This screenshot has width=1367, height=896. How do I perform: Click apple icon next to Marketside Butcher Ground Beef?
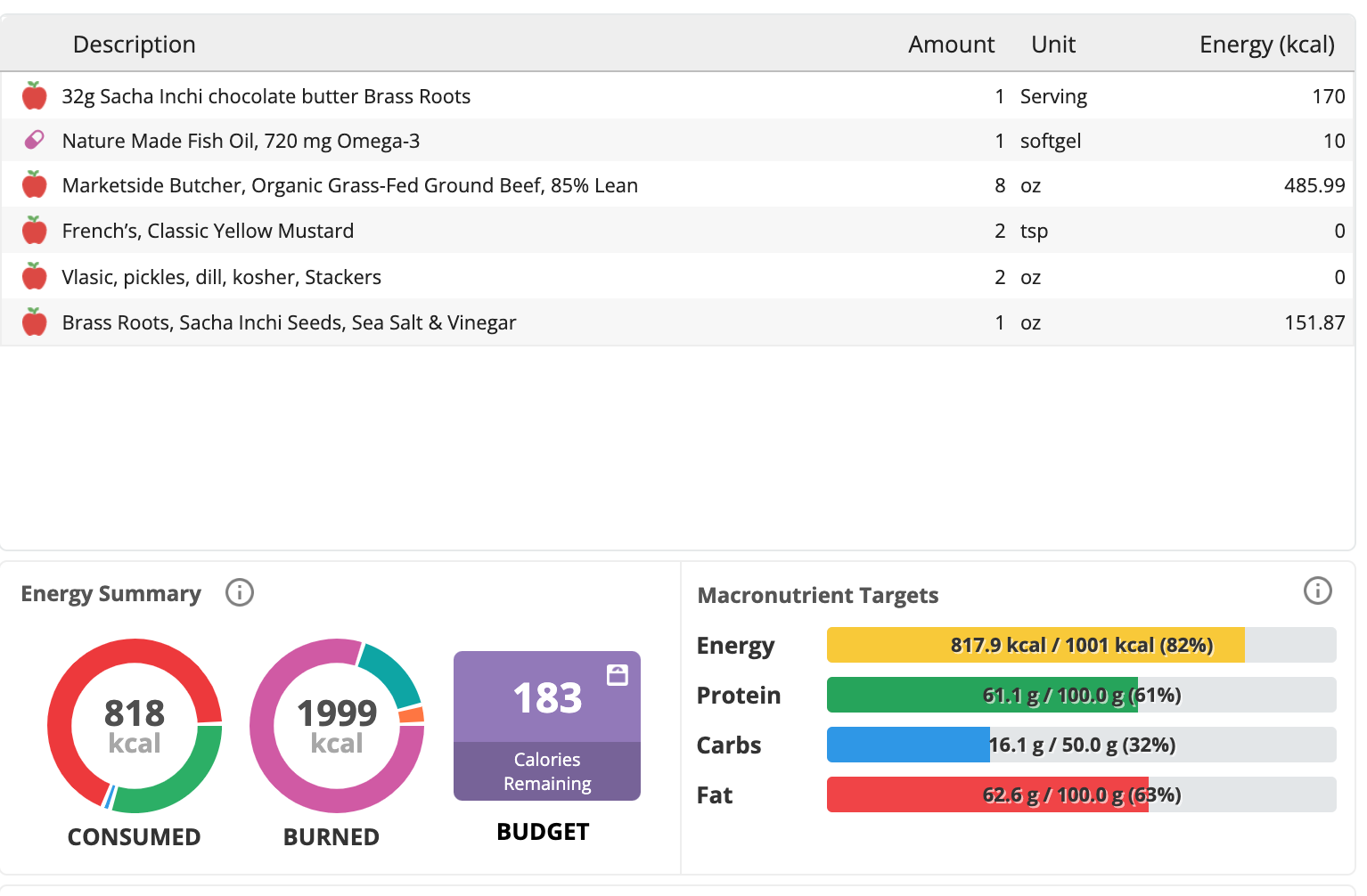coord(35,184)
